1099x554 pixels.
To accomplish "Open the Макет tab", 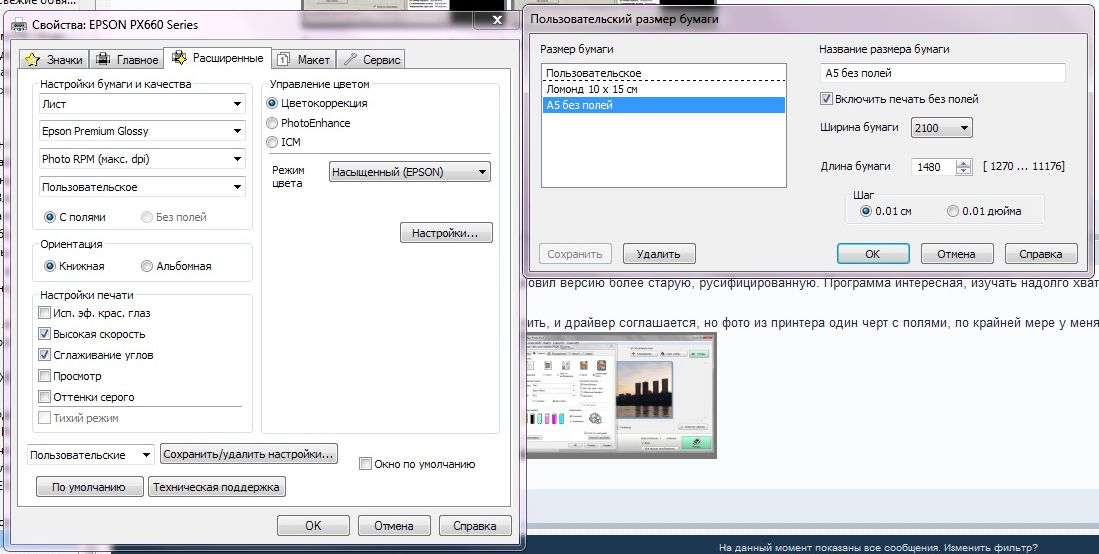I will 304,60.
